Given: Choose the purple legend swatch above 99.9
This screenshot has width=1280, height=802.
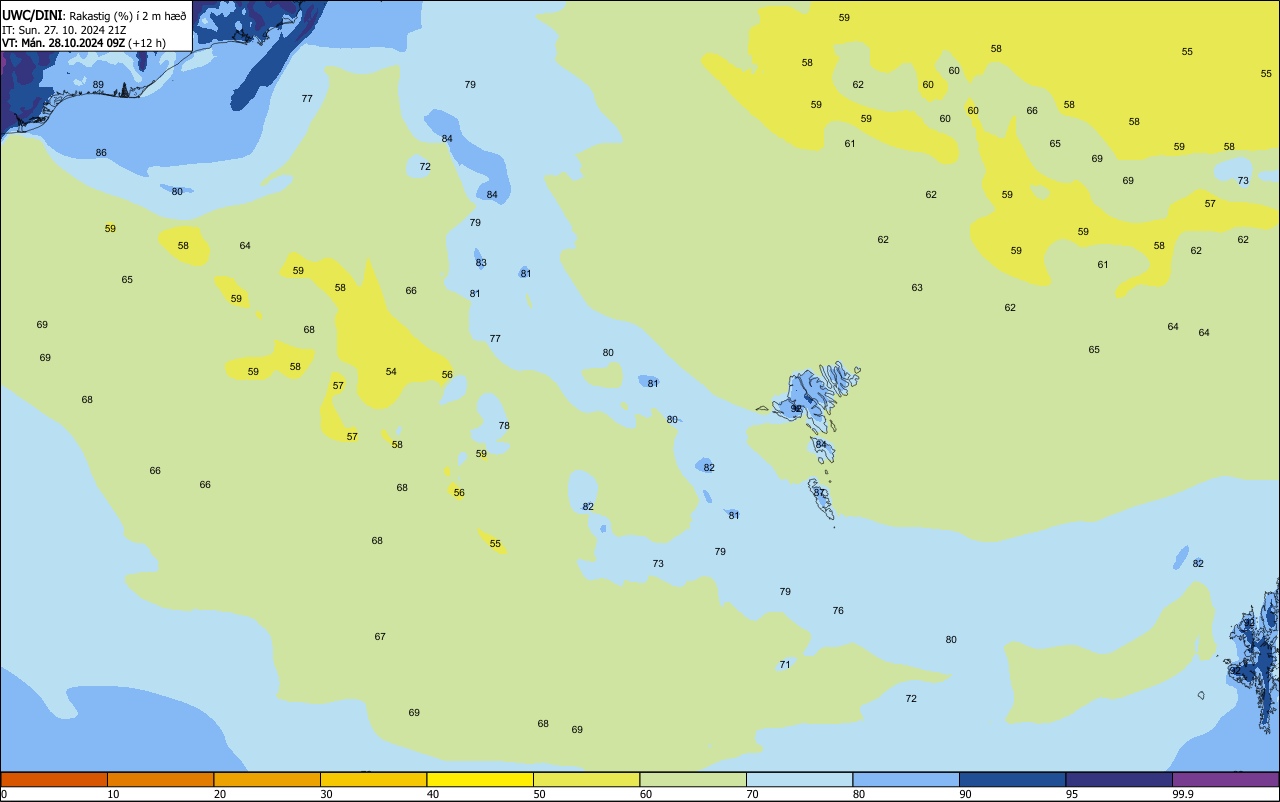Looking at the screenshot, I should [x=1225, y=779].
